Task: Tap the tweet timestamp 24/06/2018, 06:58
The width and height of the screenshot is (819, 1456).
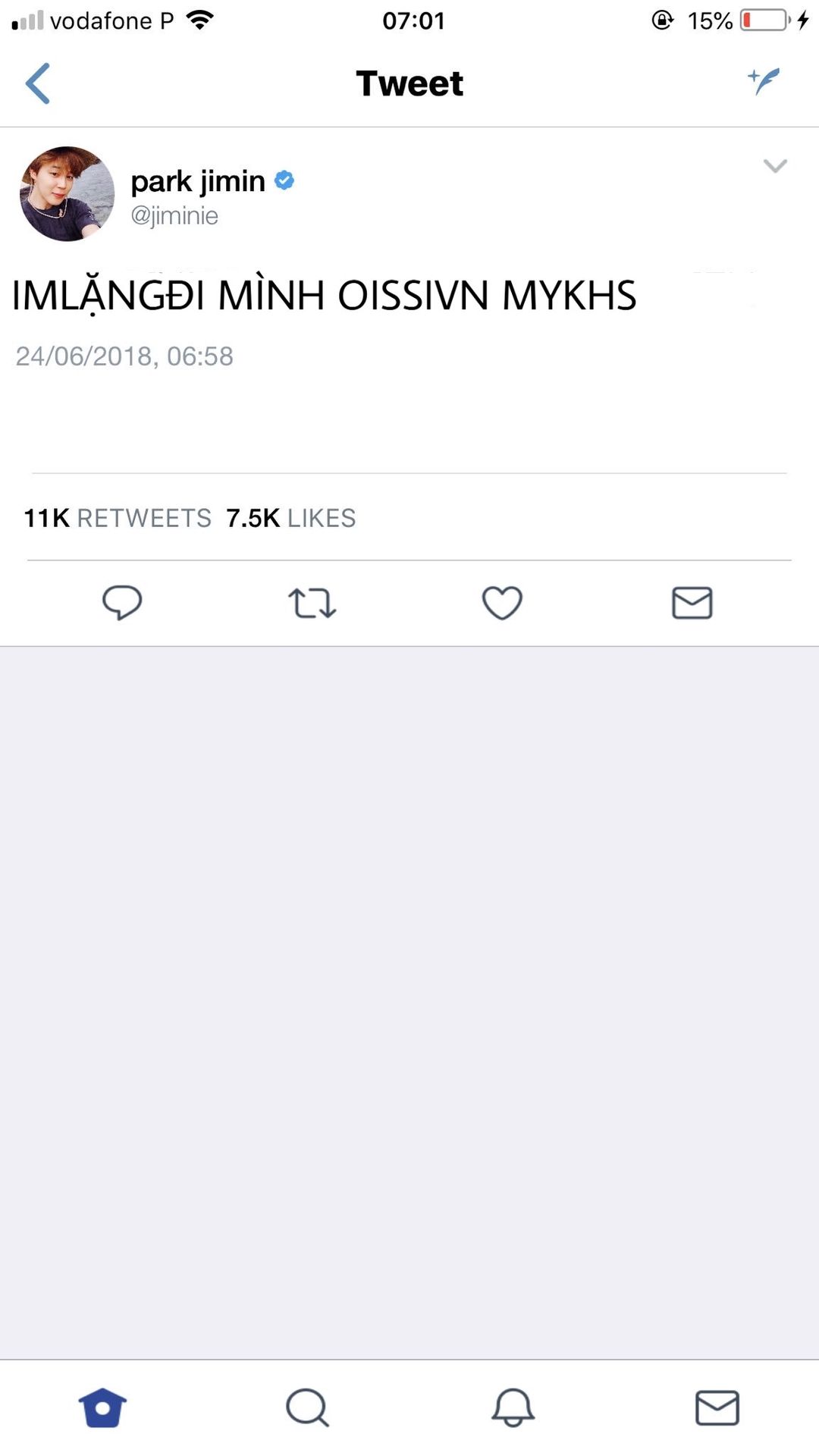Action: point(124,356)
